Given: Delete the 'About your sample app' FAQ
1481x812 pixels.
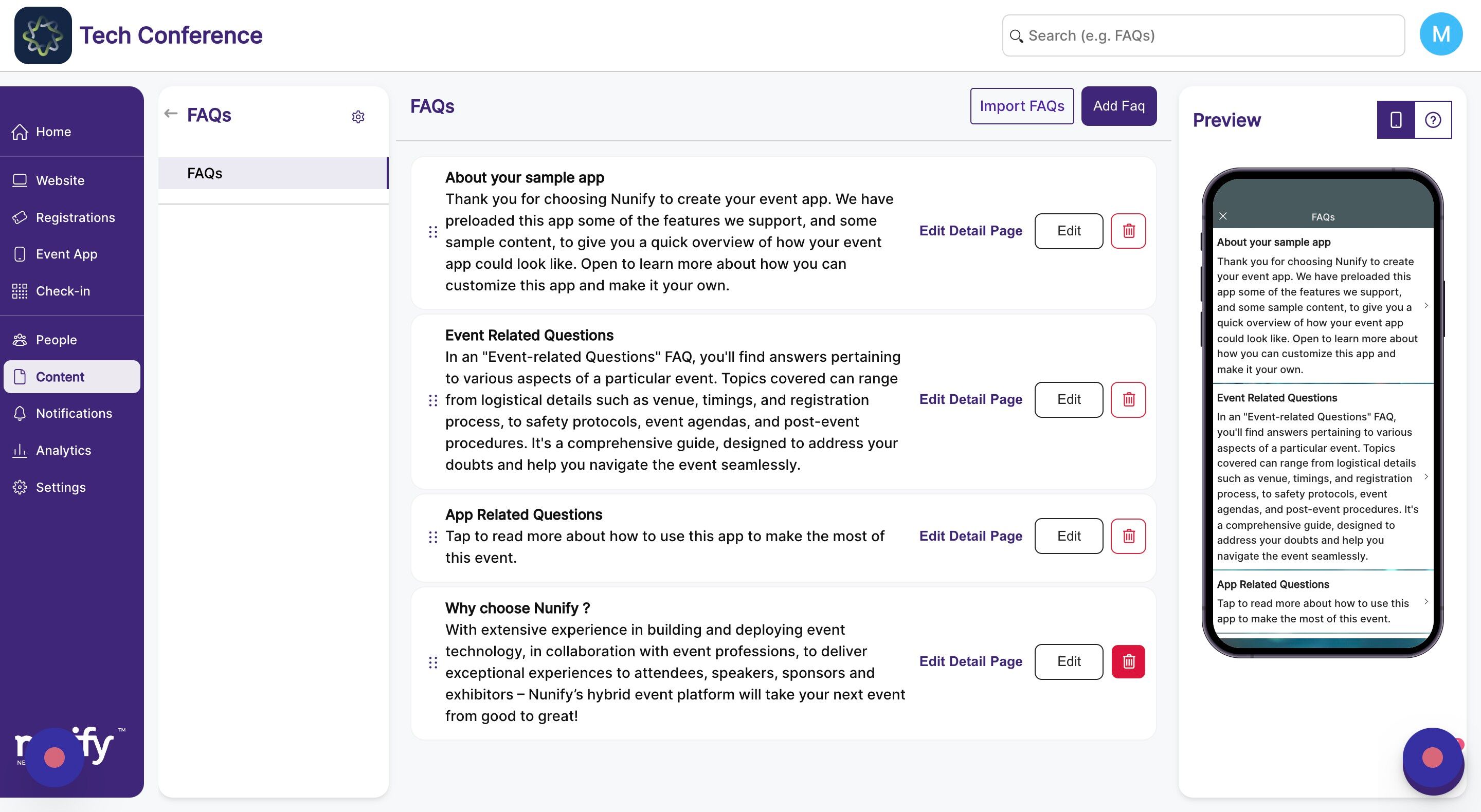Looking at the screenshot, I should coord(1128,231).
